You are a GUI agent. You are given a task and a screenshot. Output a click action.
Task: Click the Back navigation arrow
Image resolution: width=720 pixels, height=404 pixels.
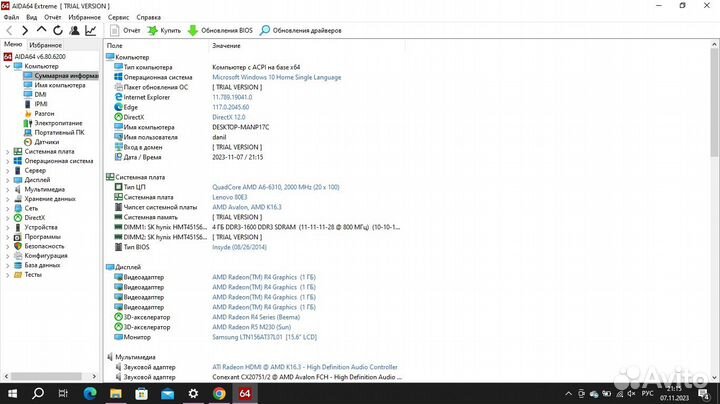(x=9, y=30)
